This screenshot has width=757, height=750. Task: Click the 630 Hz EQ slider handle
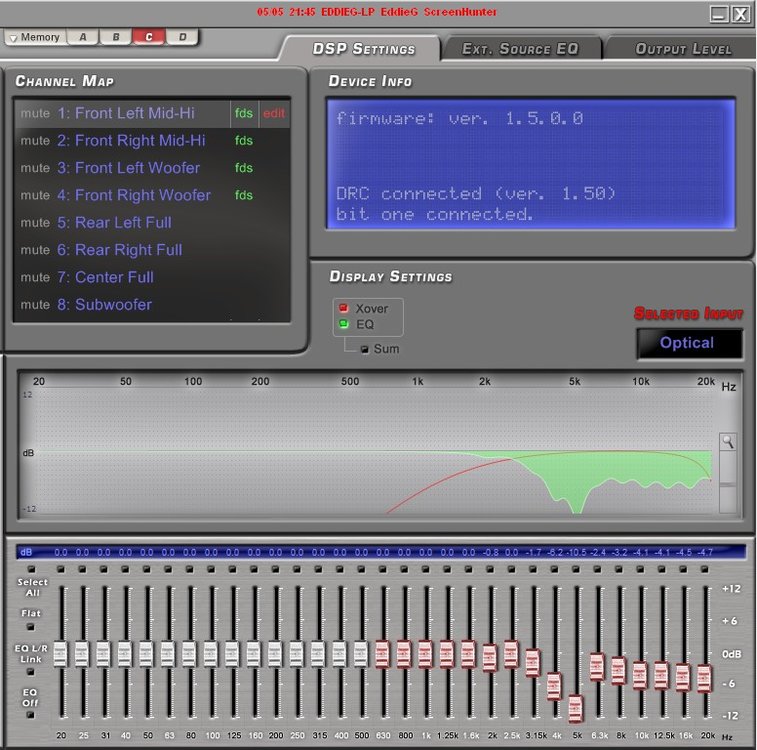pyautogui.click(x=382, y=654)
